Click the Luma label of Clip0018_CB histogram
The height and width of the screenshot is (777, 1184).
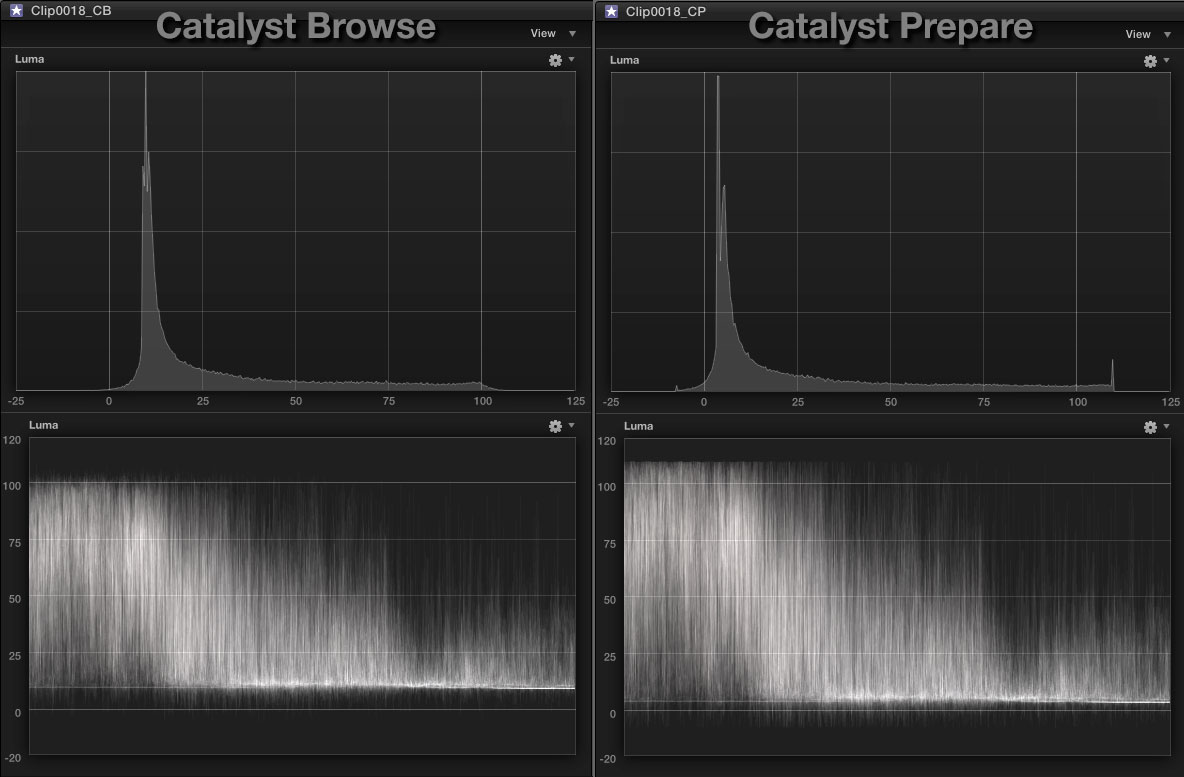point(29,59)
